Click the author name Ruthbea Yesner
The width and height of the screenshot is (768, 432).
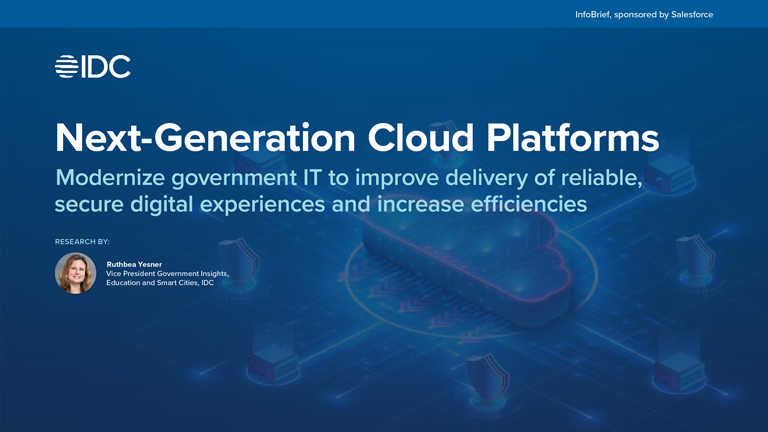tap(136, 264)
